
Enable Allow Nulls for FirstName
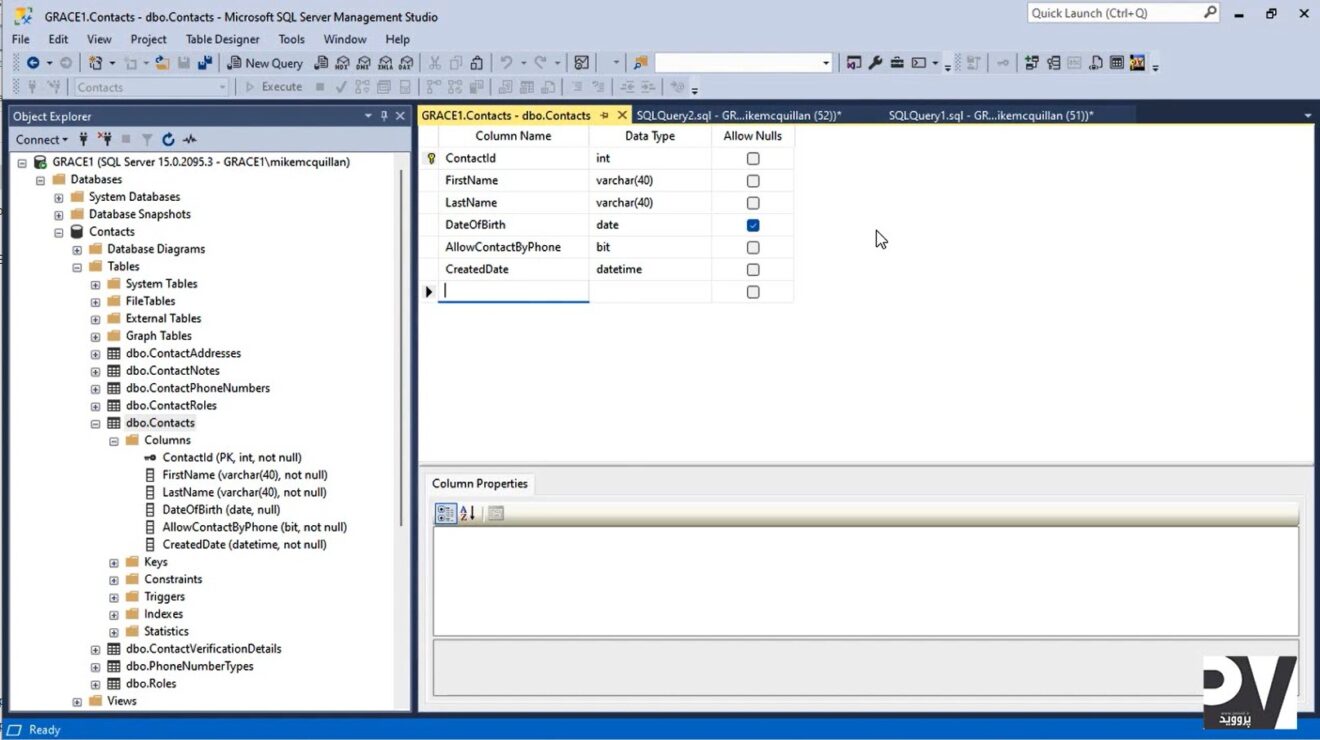(x=752, y=180)
